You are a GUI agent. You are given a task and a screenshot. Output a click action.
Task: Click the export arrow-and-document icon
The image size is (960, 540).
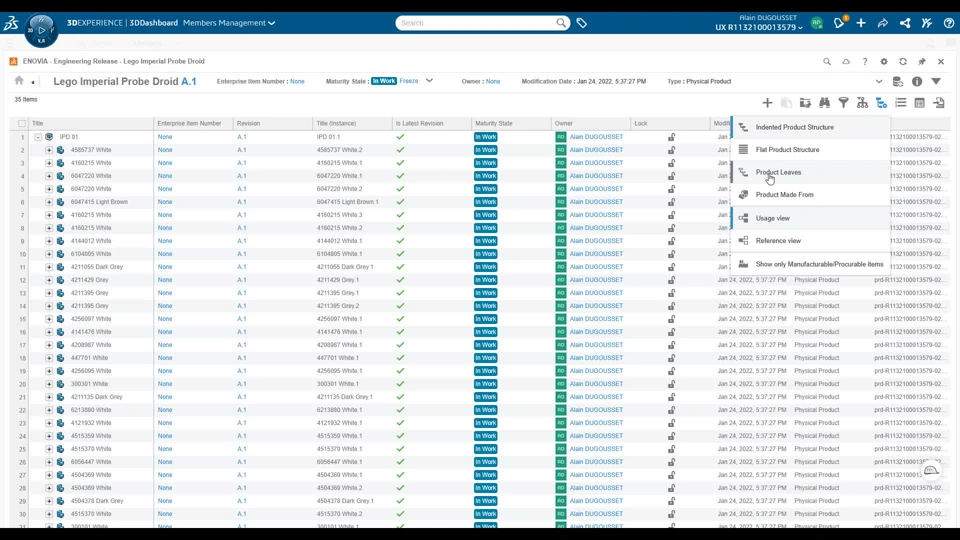(939, 103)
